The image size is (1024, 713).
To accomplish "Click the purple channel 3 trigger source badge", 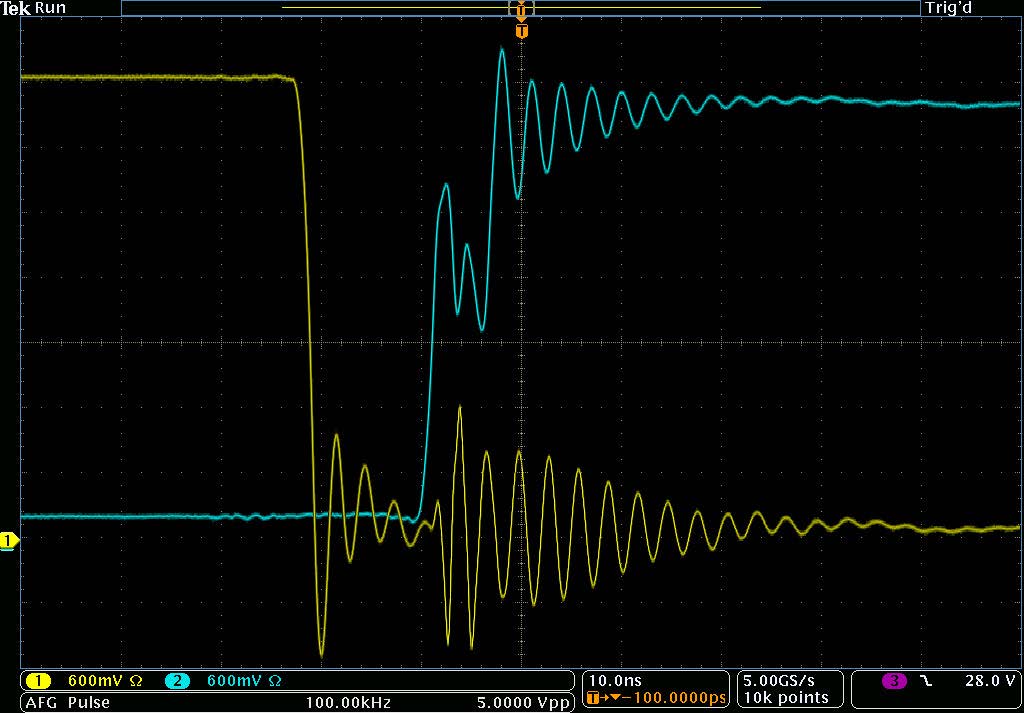I will click(894, 681).
